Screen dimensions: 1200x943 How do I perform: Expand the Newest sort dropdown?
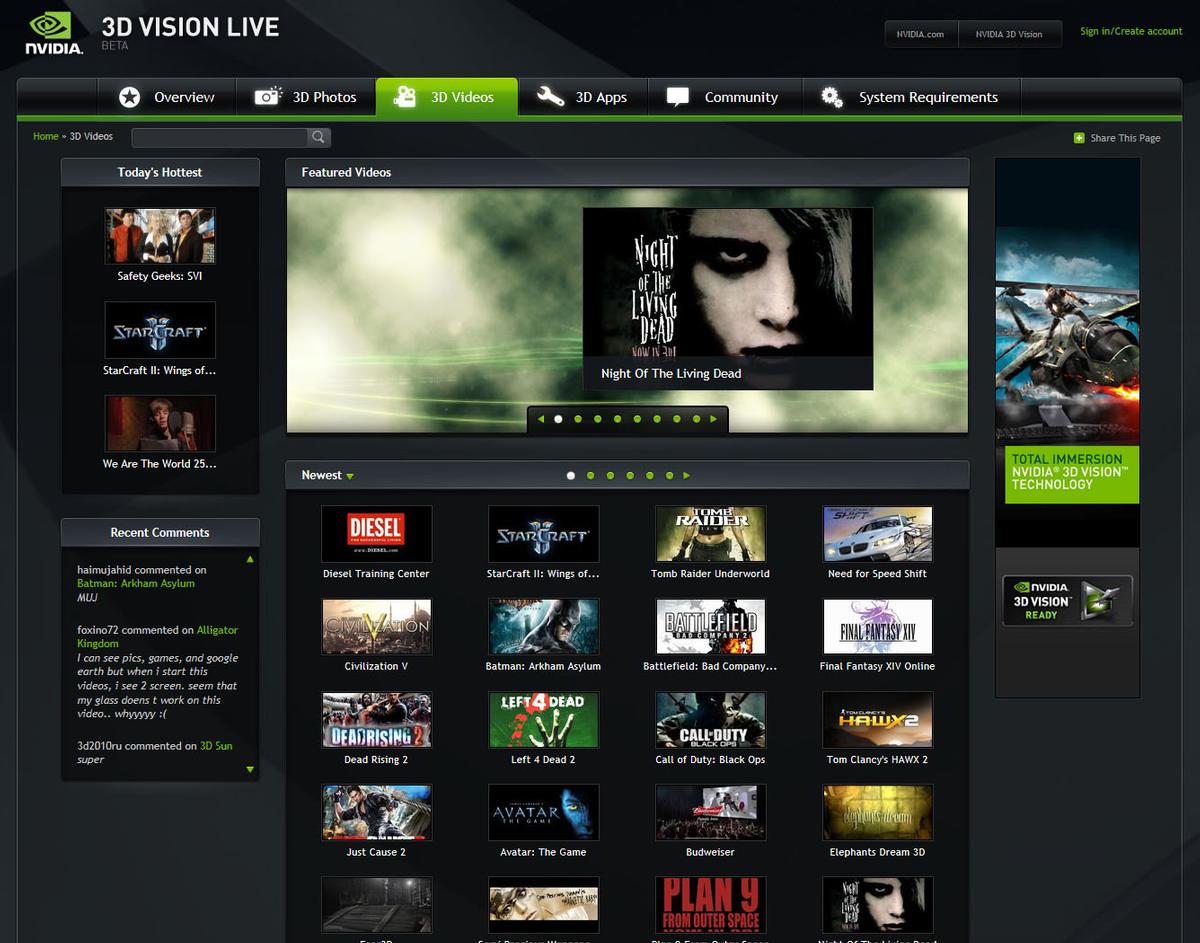(328, 475)
